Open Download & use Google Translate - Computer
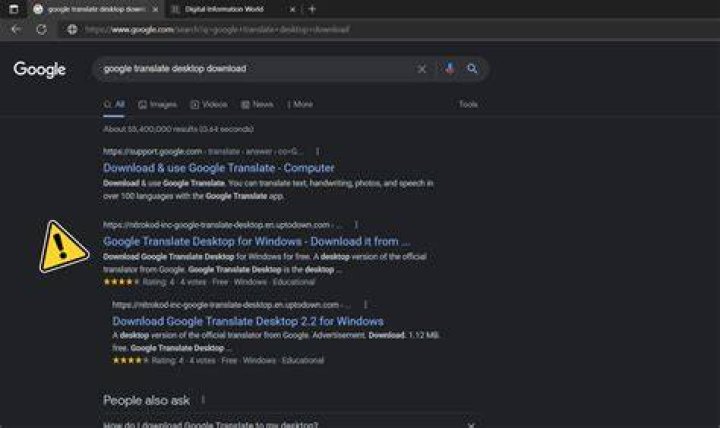The image size is (720, 428). (x=219, y=168)
